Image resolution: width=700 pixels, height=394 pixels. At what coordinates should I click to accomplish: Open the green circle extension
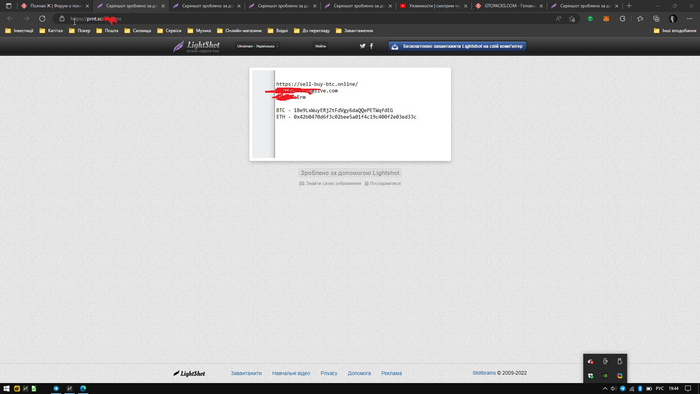(590, 19)
